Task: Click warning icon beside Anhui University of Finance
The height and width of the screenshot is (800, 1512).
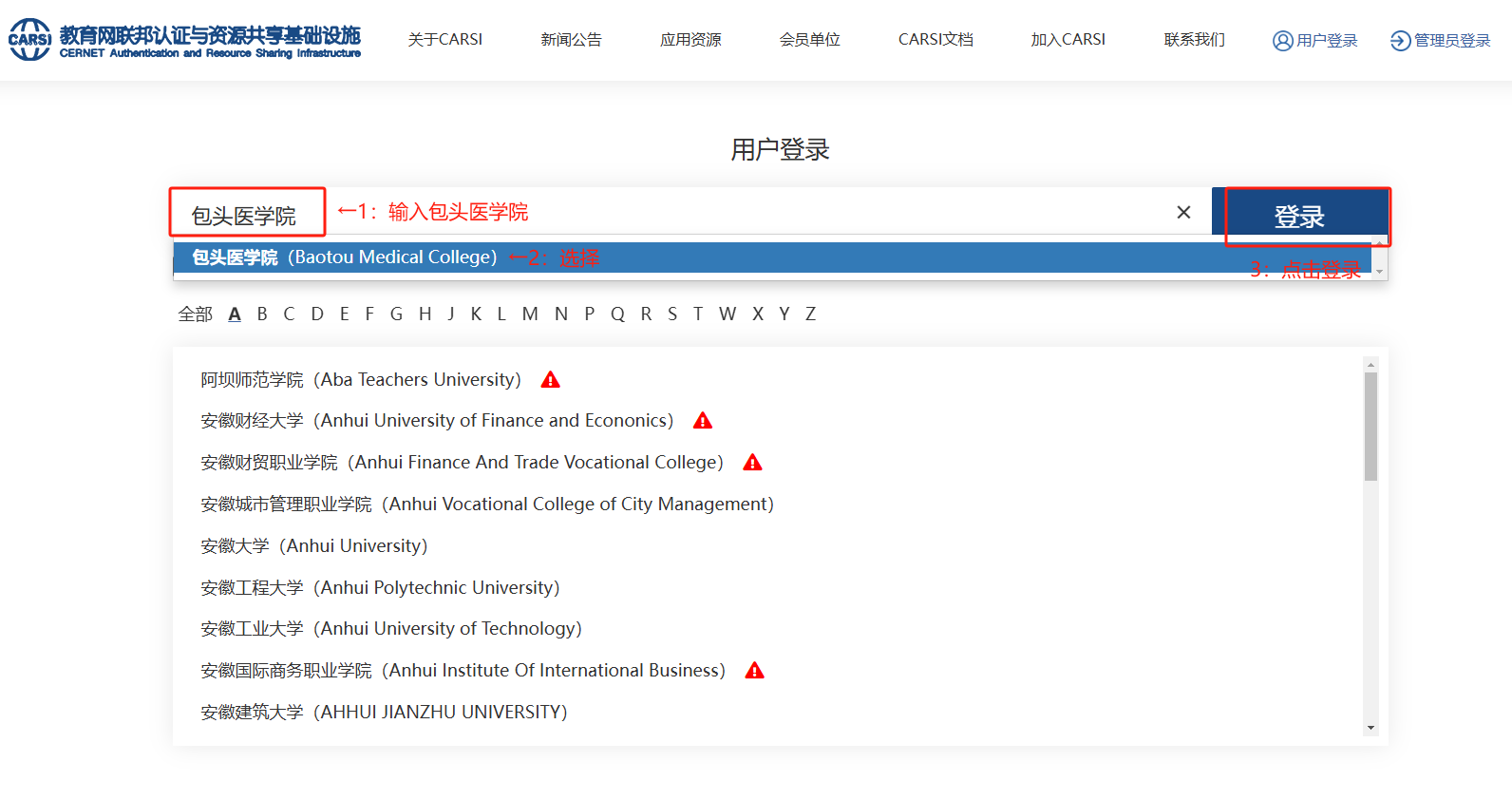Action: [703, 421]
